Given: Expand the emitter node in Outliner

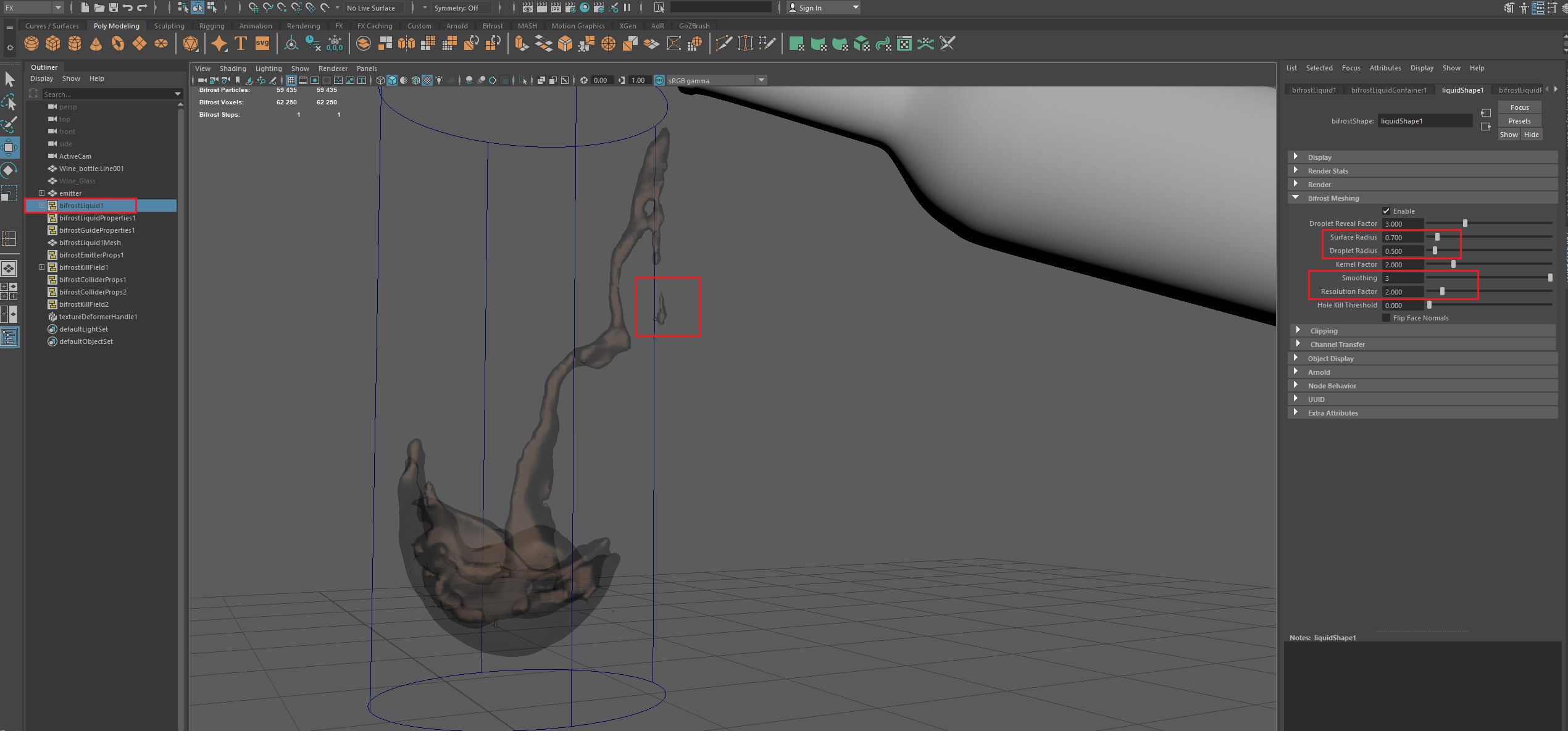Looking at the screenshot, I should point(41,193).
